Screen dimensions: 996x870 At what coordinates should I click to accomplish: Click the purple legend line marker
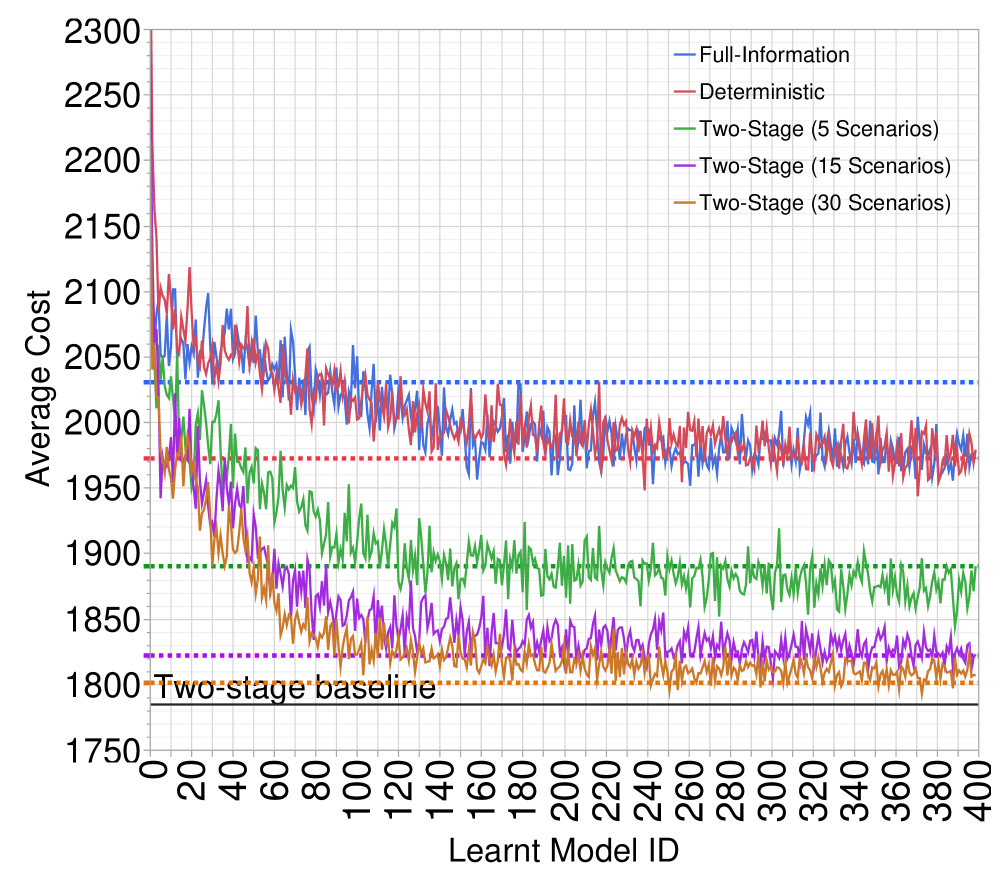click(685, 166)
